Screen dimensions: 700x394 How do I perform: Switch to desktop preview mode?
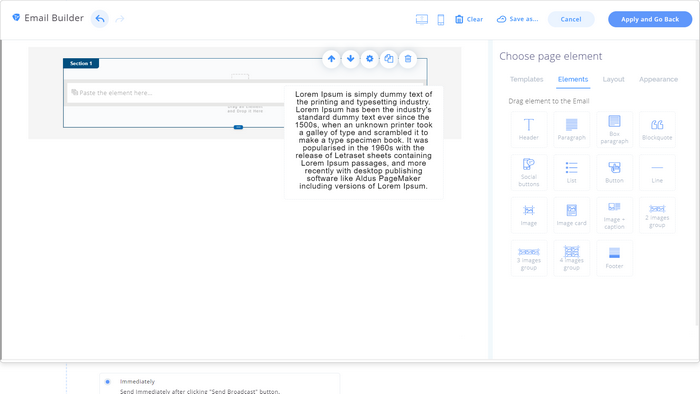421,19
